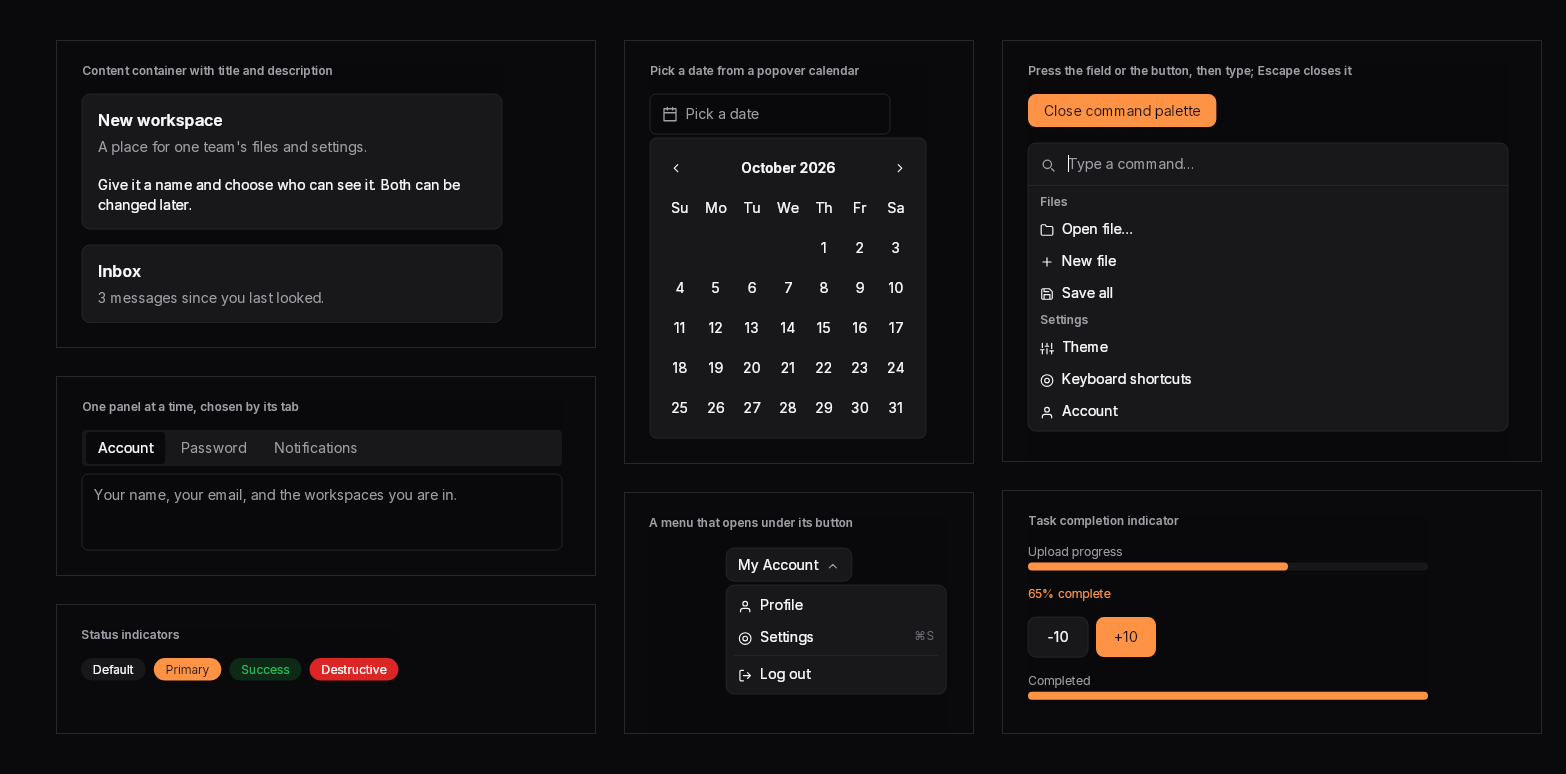Open the Pick a date field
The height and width of the screenshot is (774, 1566).
pos(770,114)
